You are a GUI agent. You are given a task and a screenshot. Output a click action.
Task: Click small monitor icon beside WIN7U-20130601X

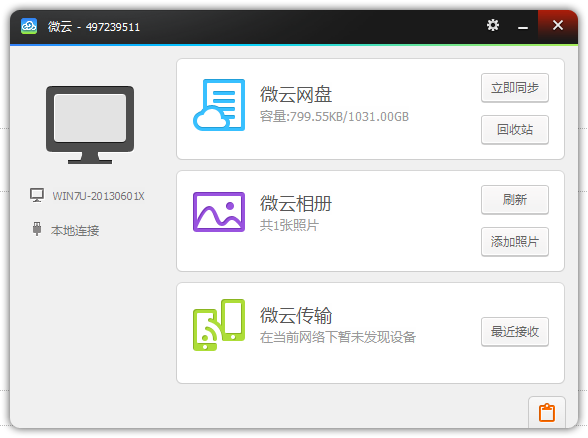37,195
